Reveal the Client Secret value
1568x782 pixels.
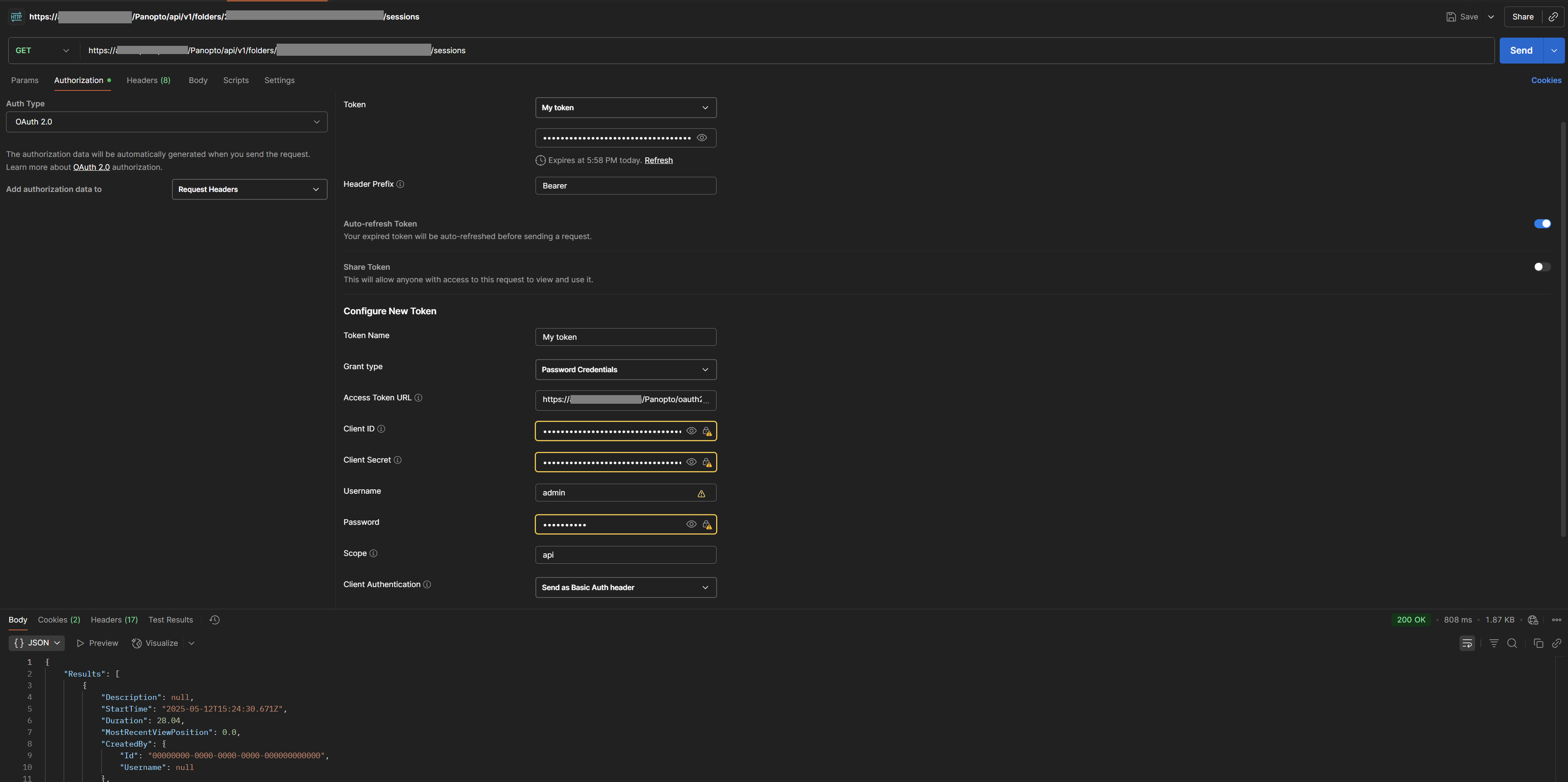pyautogui.click(x=692, y=462)
